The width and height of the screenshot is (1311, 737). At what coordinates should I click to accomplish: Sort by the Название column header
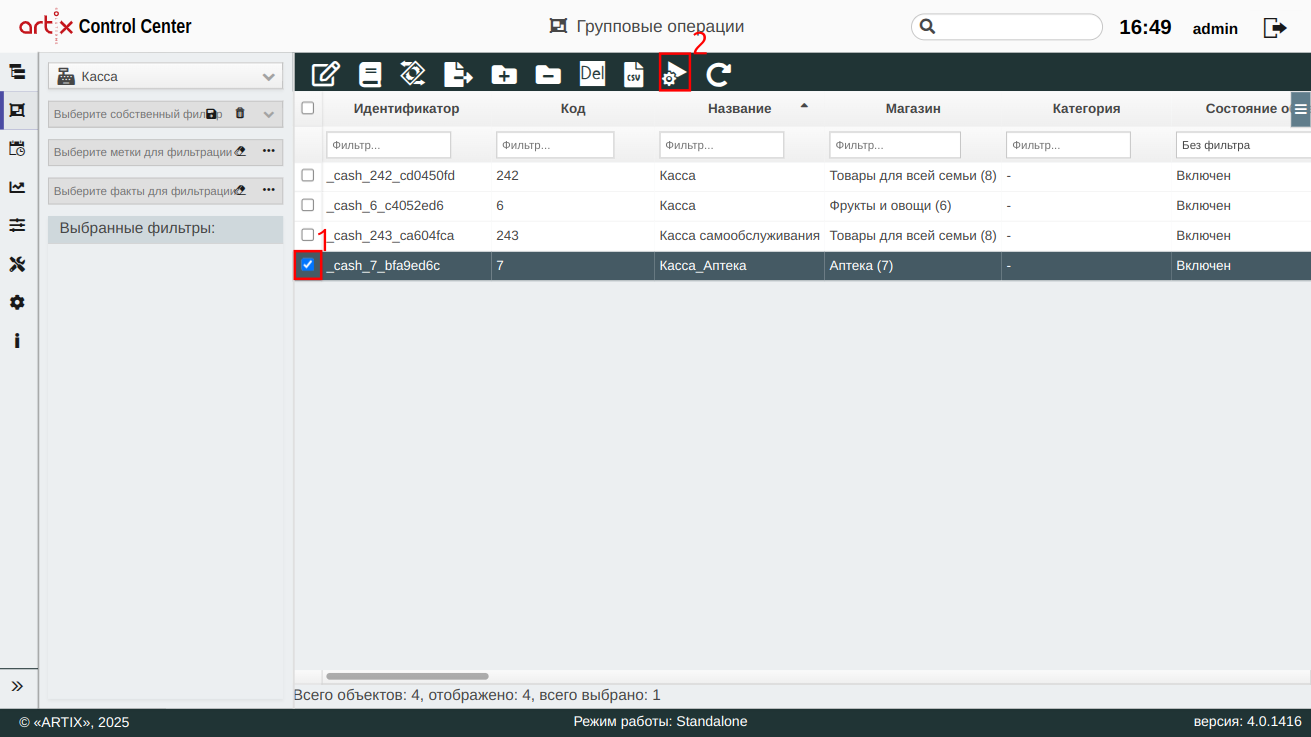tap(739, 108)
